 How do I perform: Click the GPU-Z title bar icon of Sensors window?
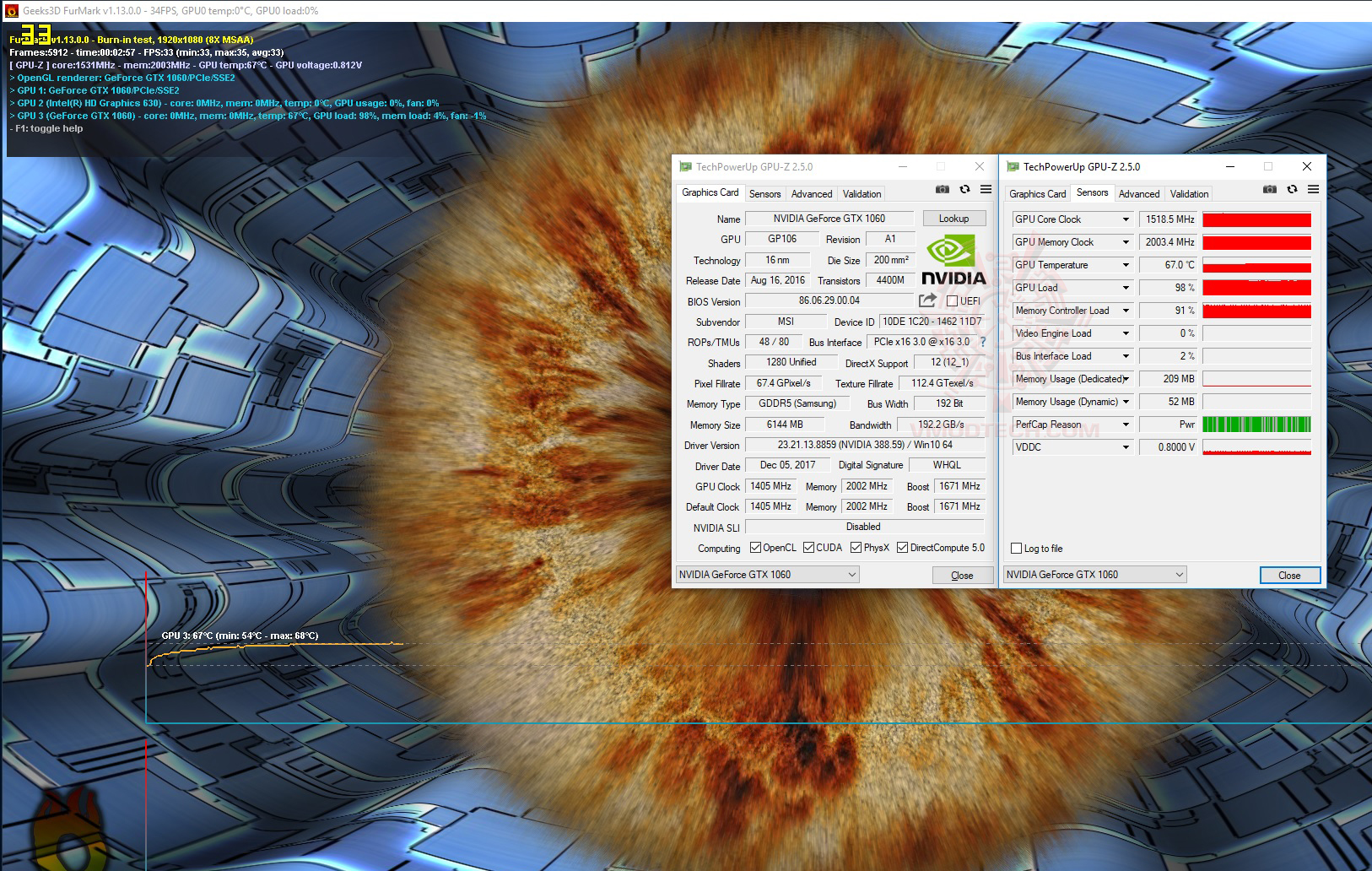[x=1013, y=167]
